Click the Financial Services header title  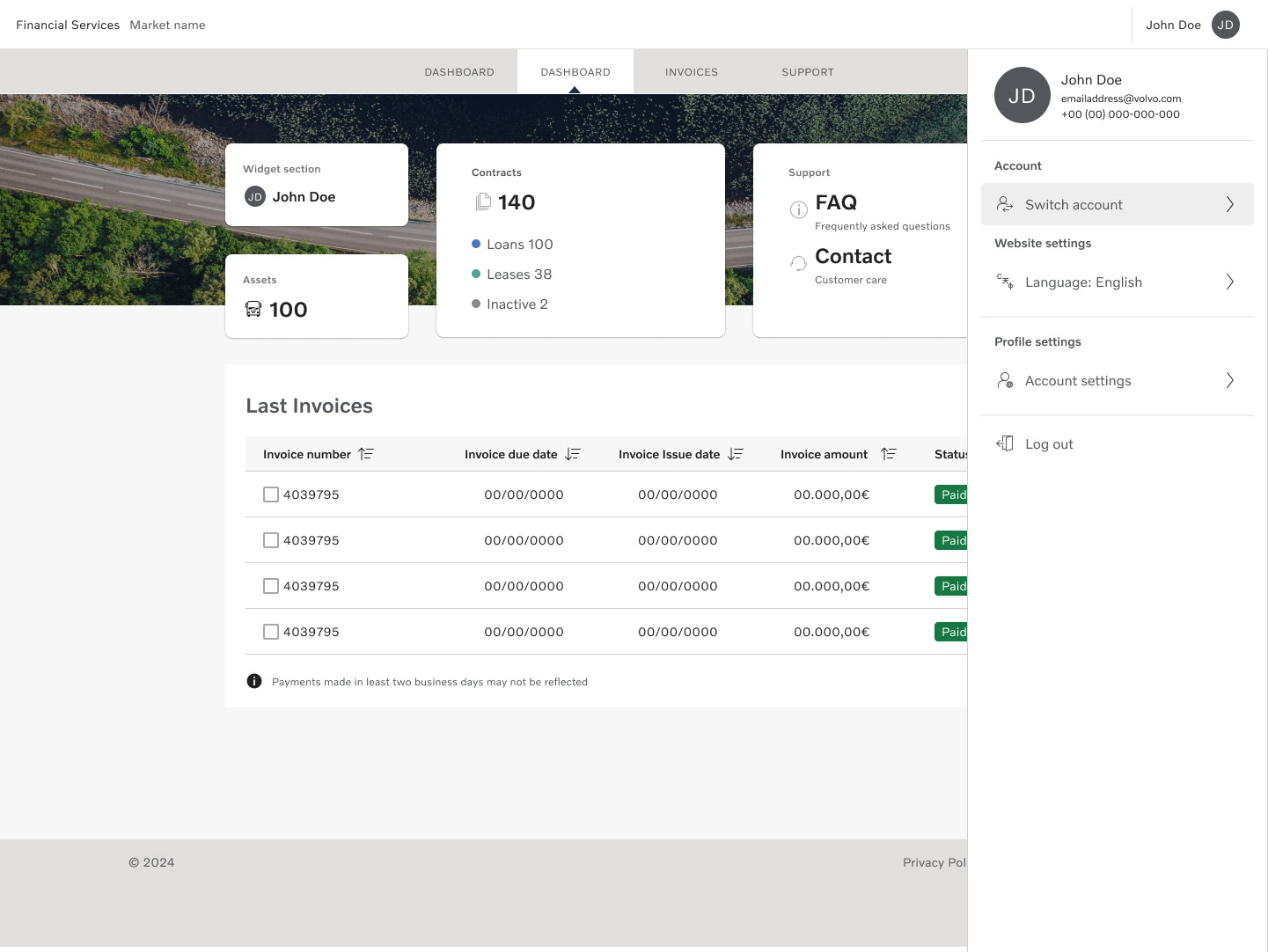tap(68, 25)
